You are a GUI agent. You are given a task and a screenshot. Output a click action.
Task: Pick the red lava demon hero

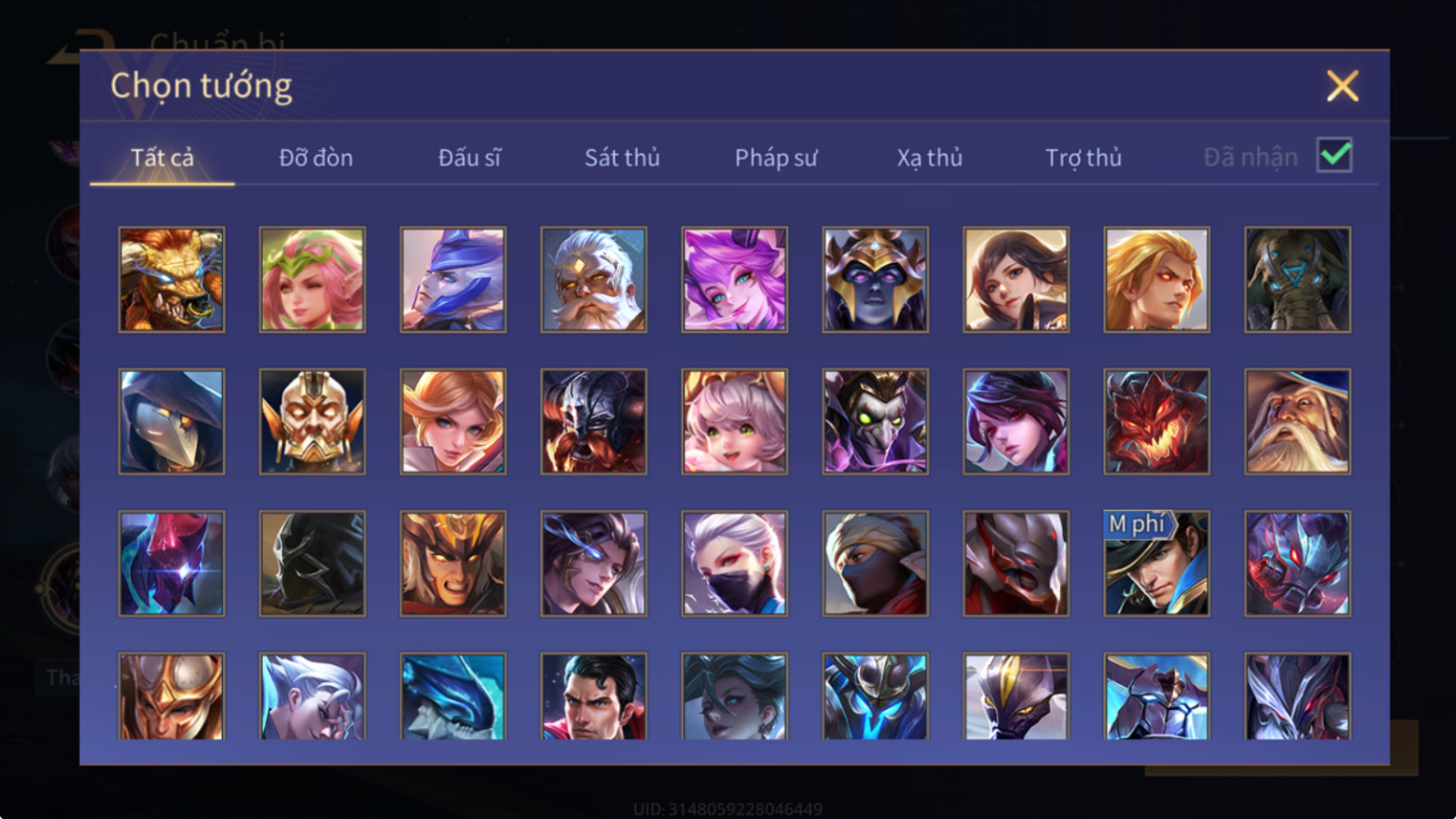point(1157,421)
